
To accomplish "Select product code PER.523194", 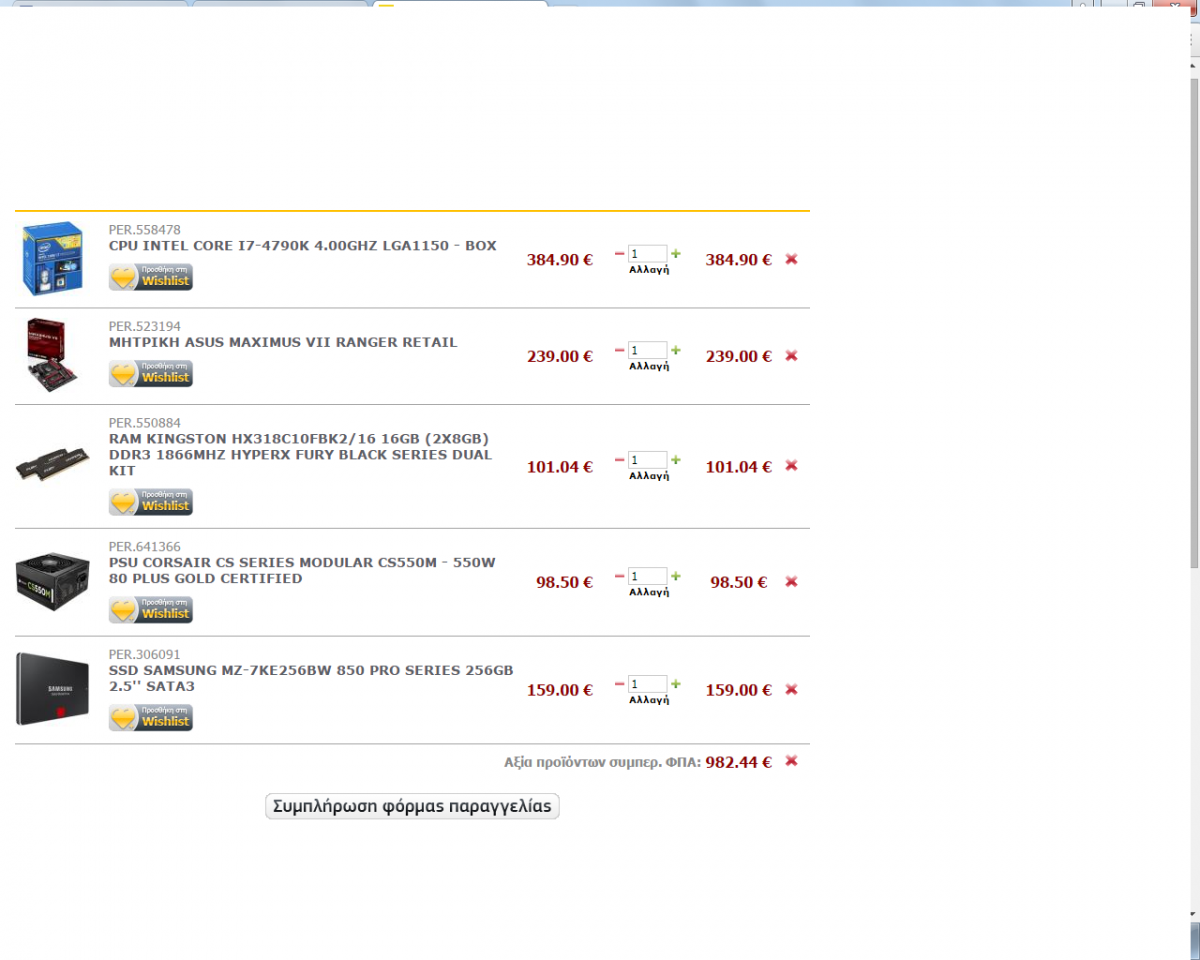I will click(x=145, y=327).
